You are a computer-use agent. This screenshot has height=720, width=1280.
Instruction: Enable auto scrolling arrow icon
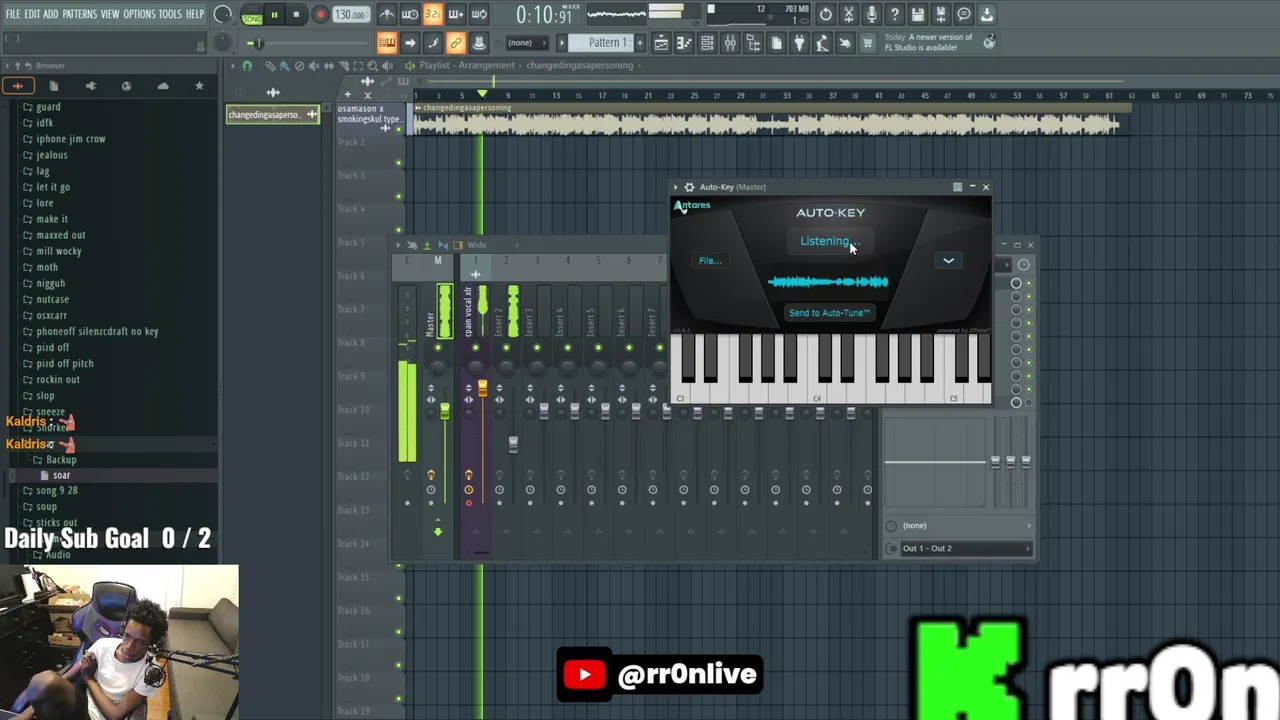coord(410,43)
